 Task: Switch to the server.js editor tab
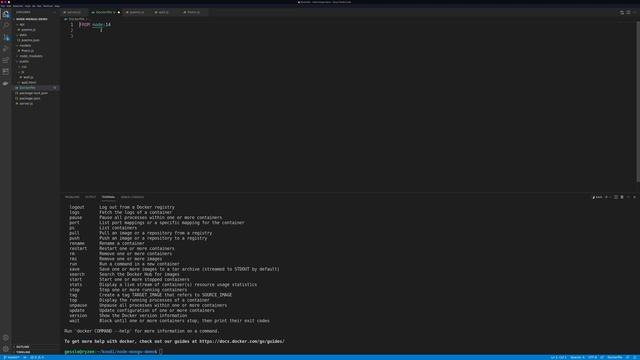pos(74,12)
